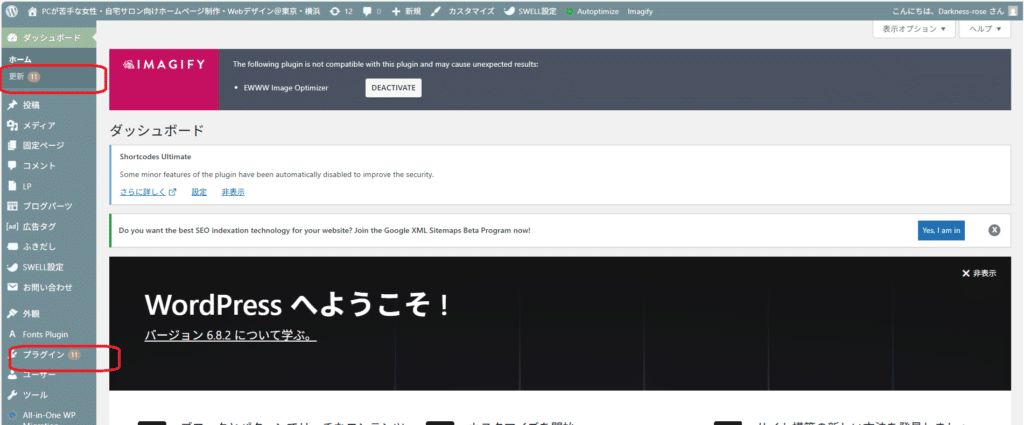Click the comments bubble icon in admin bar
1024x425 pixels.
[367, 11]
